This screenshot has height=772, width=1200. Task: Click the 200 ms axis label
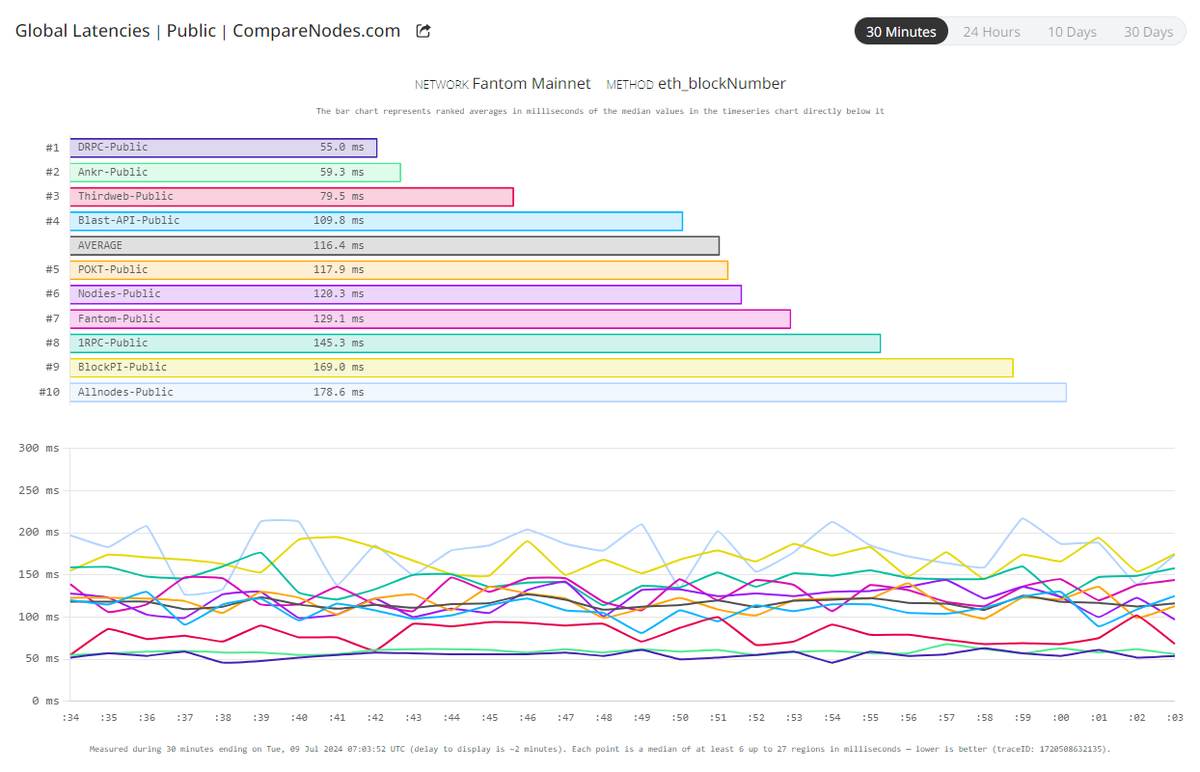(x=40, y=532)
